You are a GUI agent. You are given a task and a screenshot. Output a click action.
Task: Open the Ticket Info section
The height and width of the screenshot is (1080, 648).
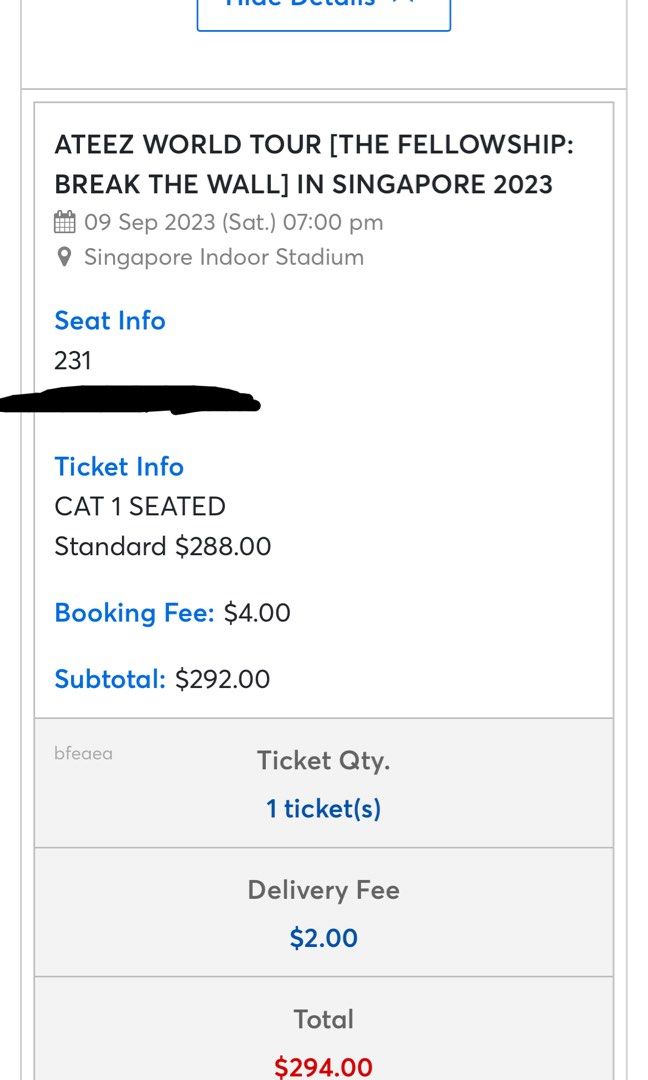pos(119,467)
